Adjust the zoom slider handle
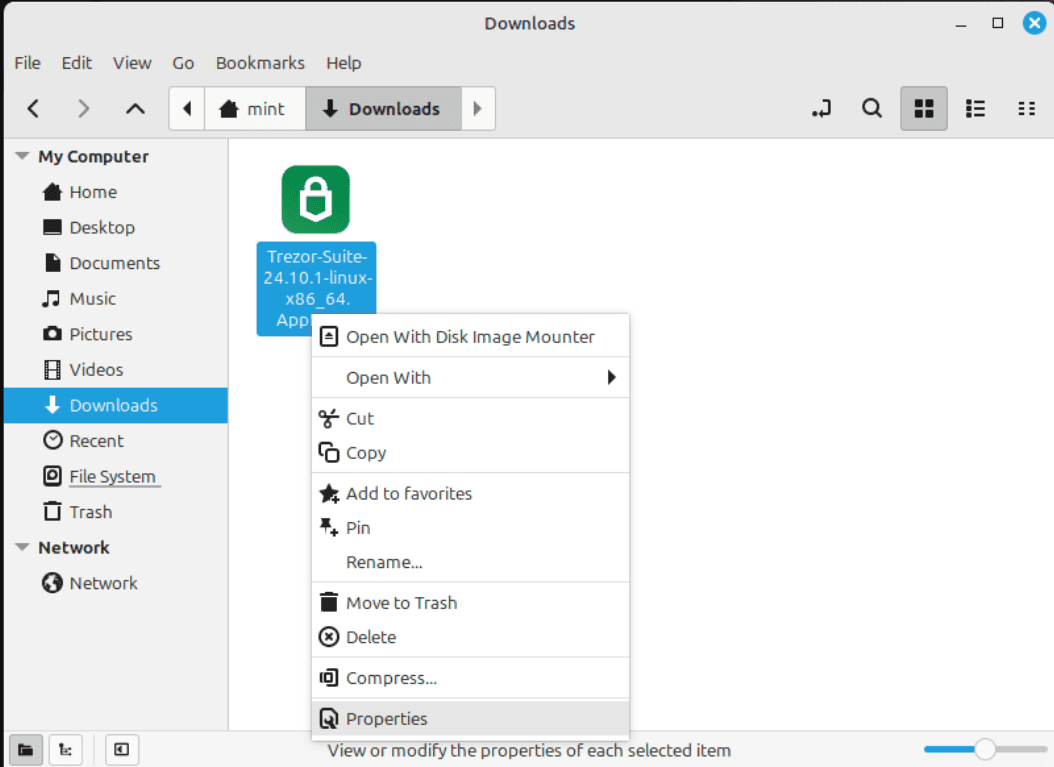The height and width of the screenshot is (767, 1054). 985,749
